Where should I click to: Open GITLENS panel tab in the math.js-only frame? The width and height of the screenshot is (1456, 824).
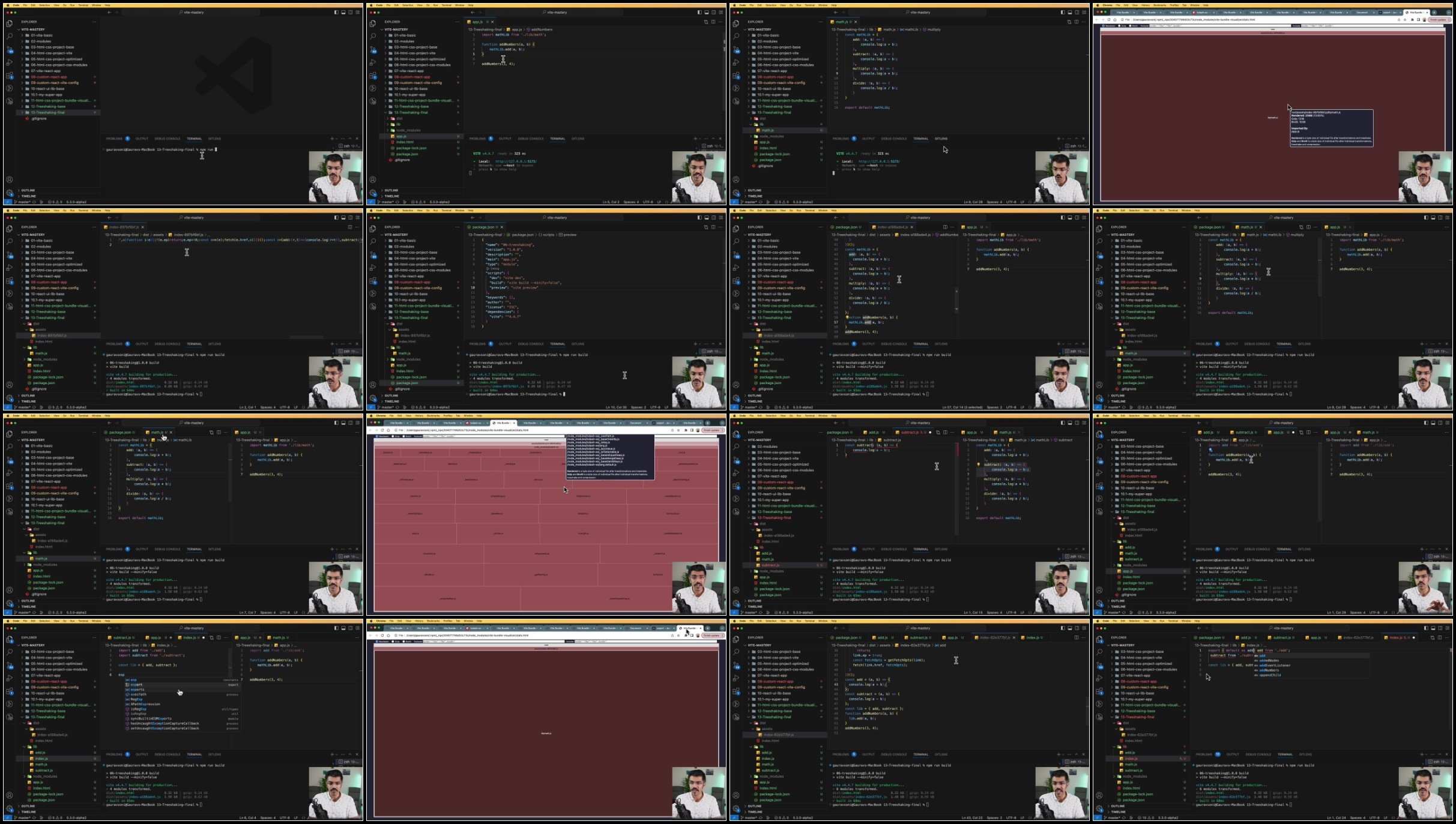[941, 139]
